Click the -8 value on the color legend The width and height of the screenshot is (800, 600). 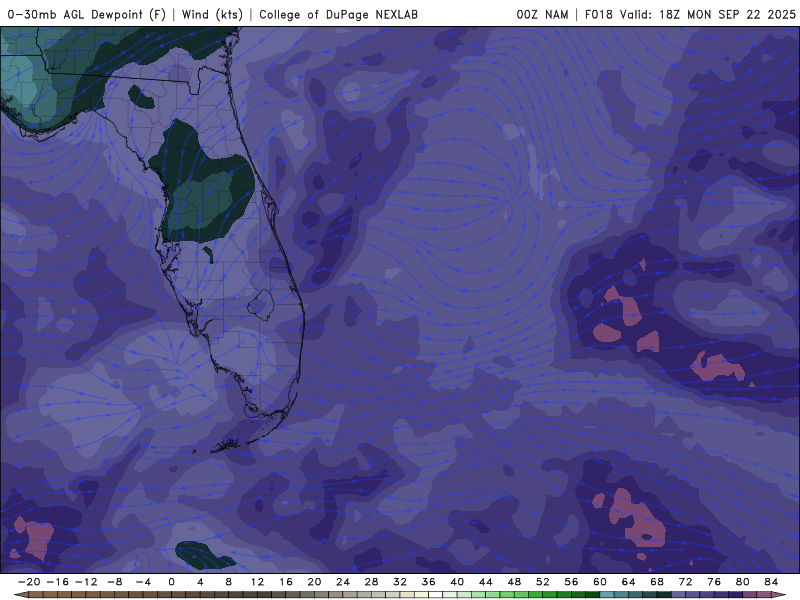coord(114,582)
